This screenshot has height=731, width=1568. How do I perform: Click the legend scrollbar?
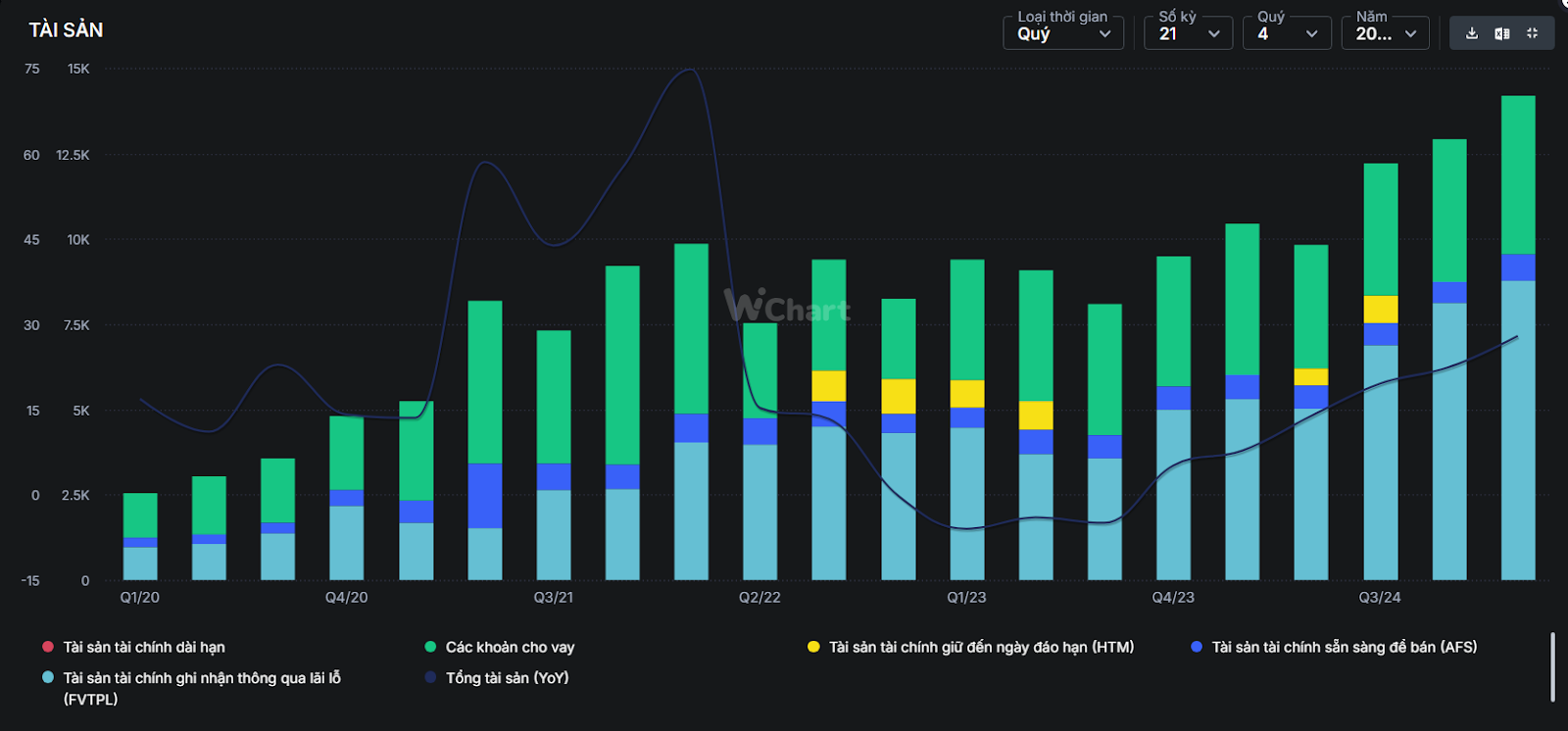[1552, 666]
